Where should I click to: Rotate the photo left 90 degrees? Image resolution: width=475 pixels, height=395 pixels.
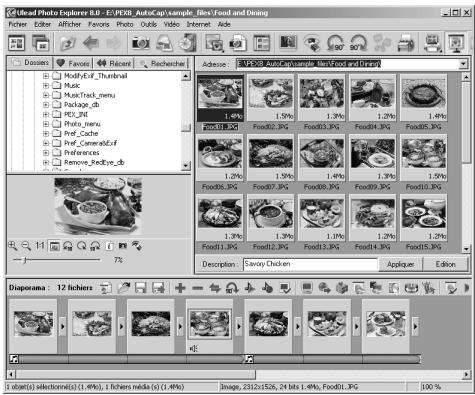(x=335, y=43)
